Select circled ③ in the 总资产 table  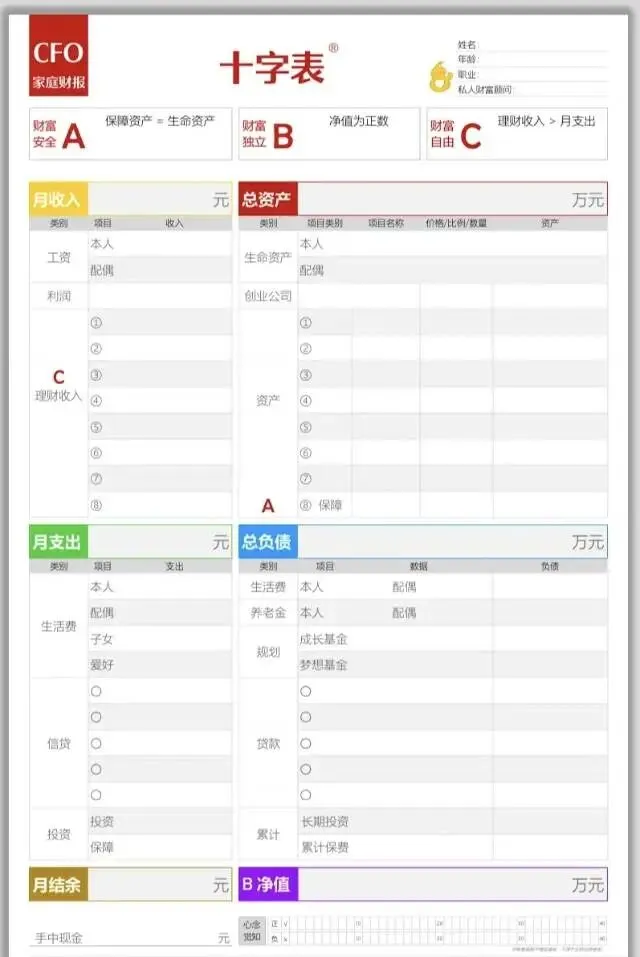coord(306,375)
